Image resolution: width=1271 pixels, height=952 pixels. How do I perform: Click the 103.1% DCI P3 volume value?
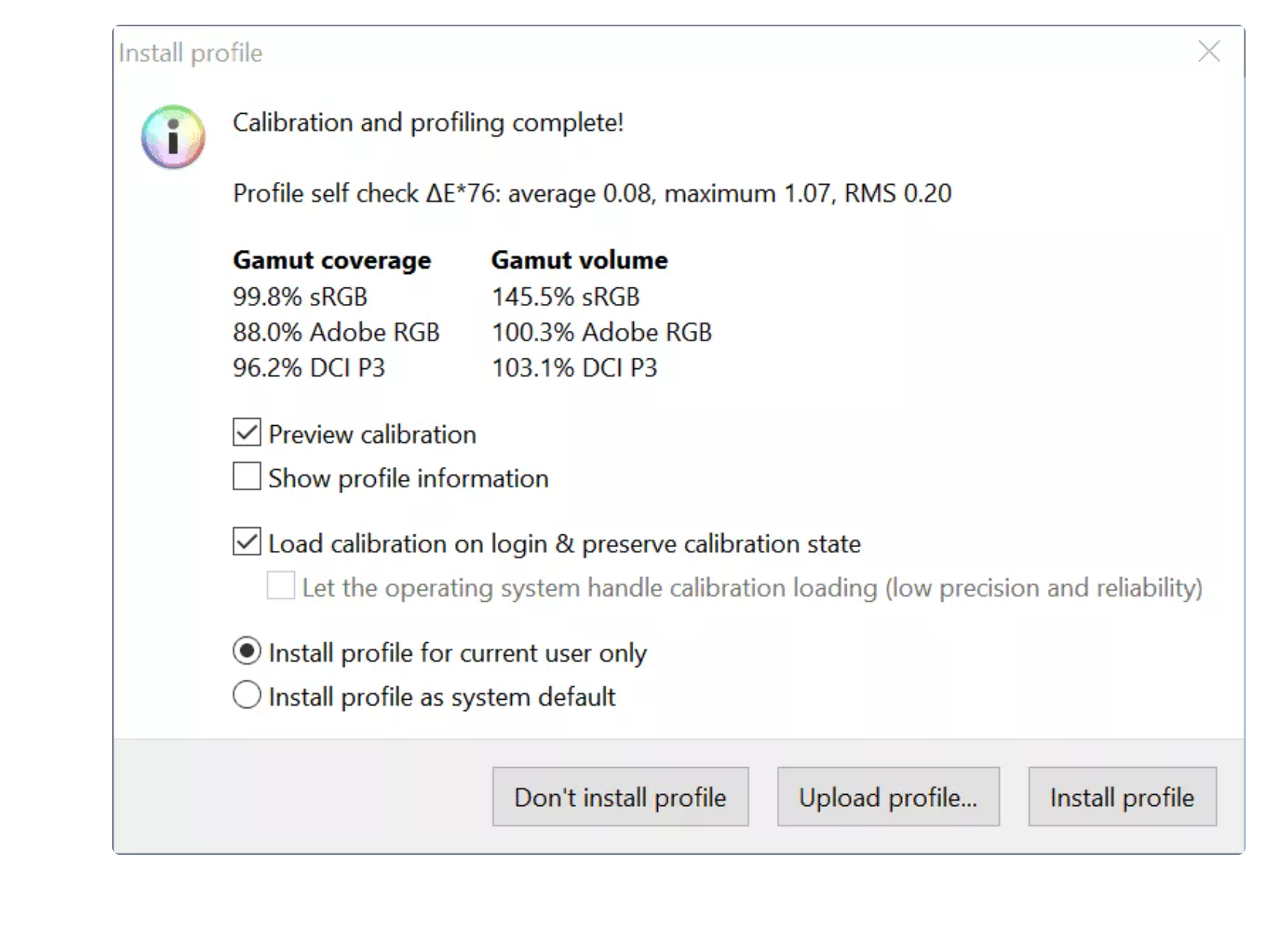pyautogui.click(x=574, y=368)
